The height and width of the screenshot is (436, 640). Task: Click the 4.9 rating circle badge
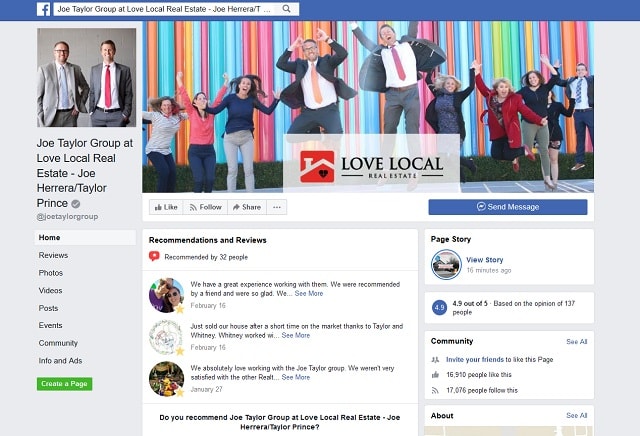tap(439, 307)
